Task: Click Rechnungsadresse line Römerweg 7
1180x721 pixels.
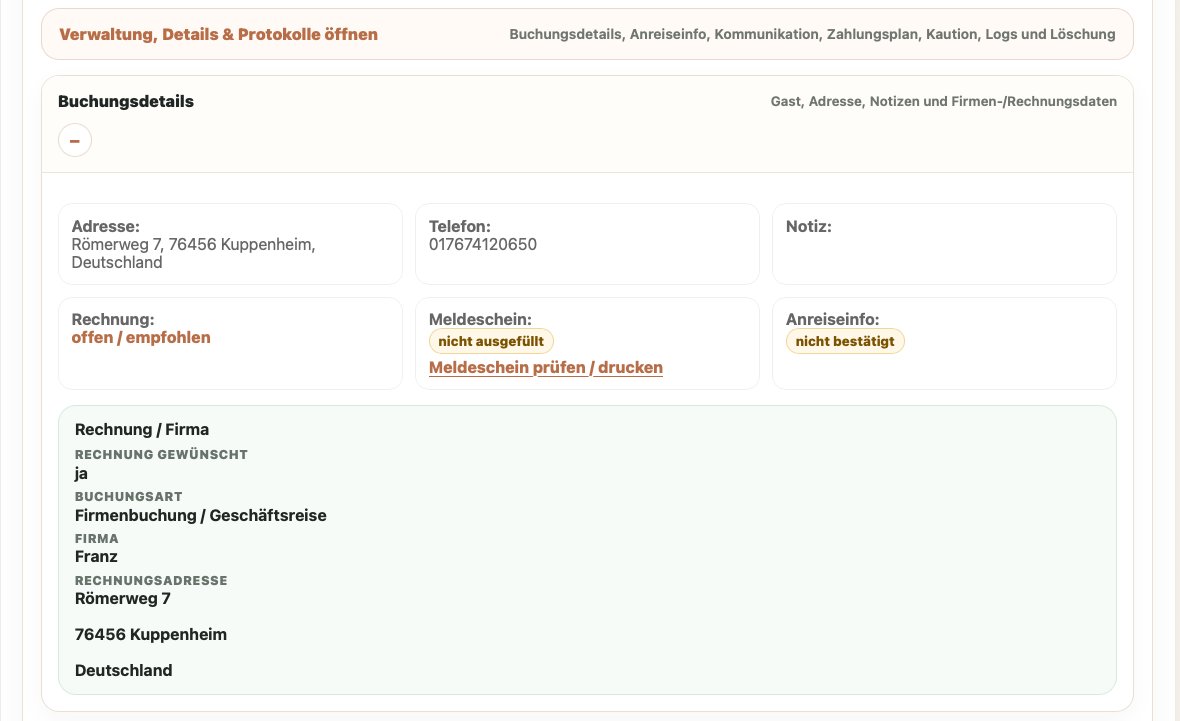Action: [x=123, y=599]
